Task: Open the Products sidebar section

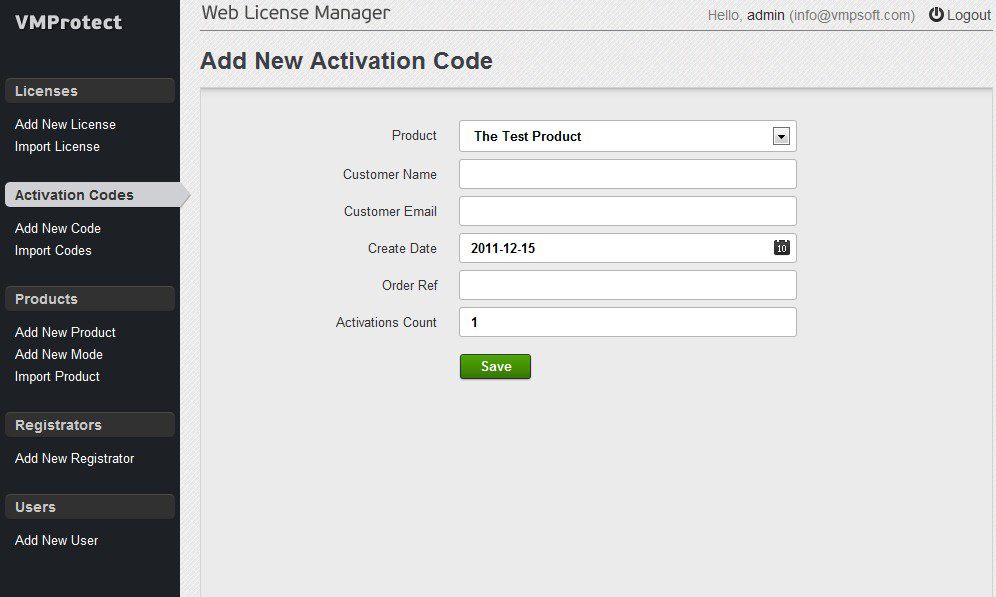Action: (x=46, y=299)
